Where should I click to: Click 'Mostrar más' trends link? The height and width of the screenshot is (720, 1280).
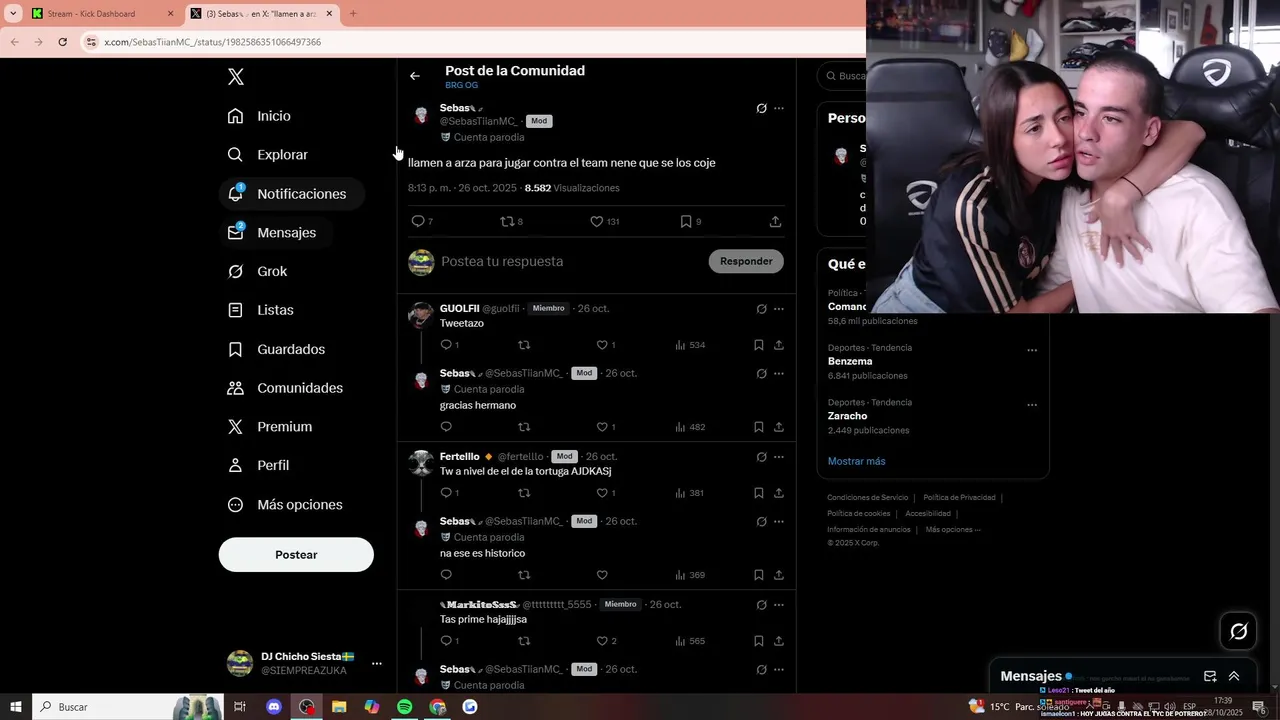pyautogui.click(x=857, y=462)
